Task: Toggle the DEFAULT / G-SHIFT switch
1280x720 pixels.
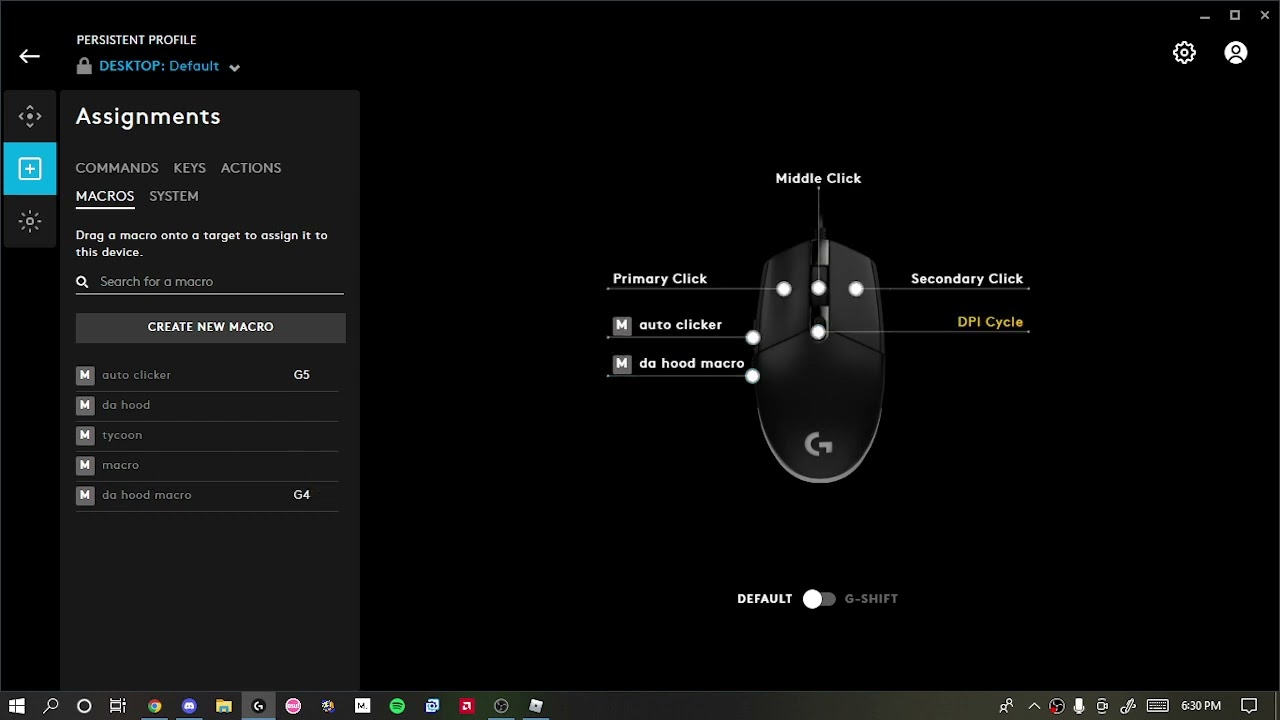Action: point(819,599)
